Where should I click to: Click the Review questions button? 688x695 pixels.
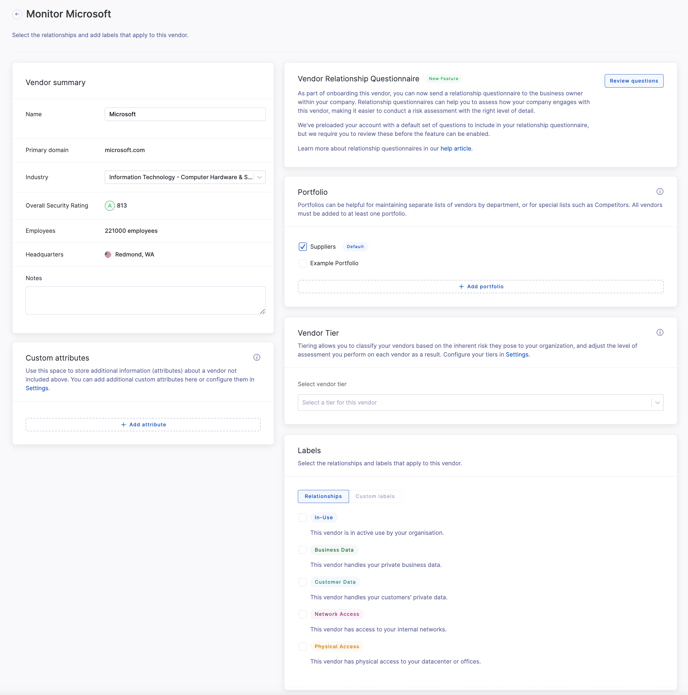[x=634, y=81]
